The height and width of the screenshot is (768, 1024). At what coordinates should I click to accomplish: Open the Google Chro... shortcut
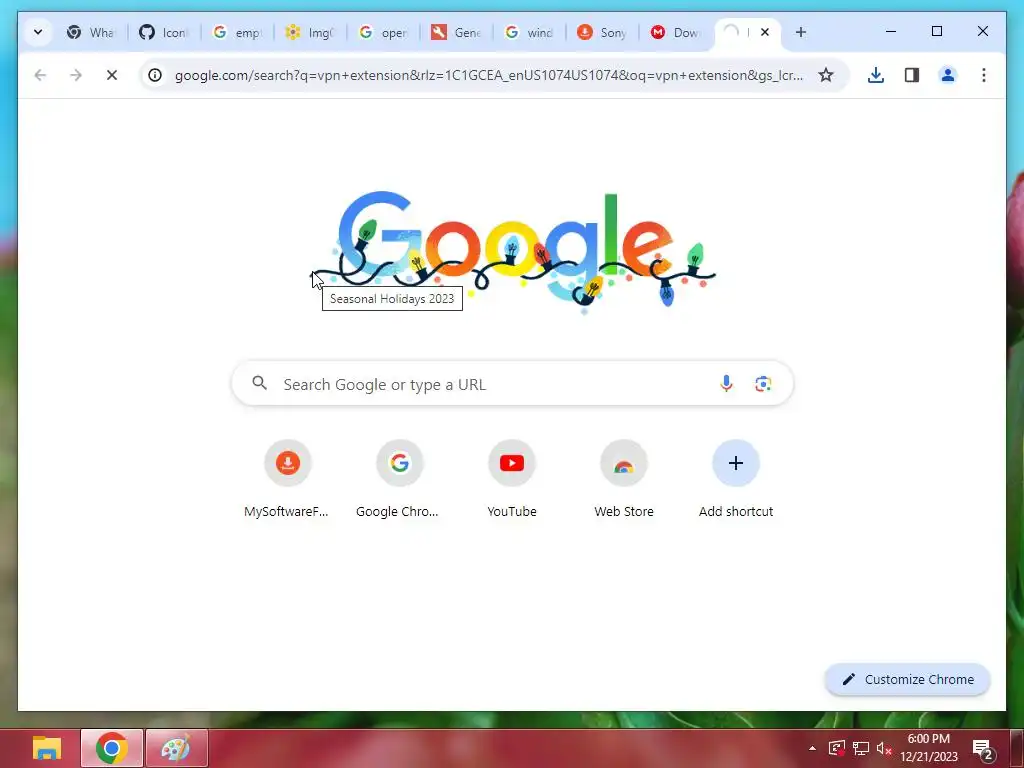tap(399, 480)
